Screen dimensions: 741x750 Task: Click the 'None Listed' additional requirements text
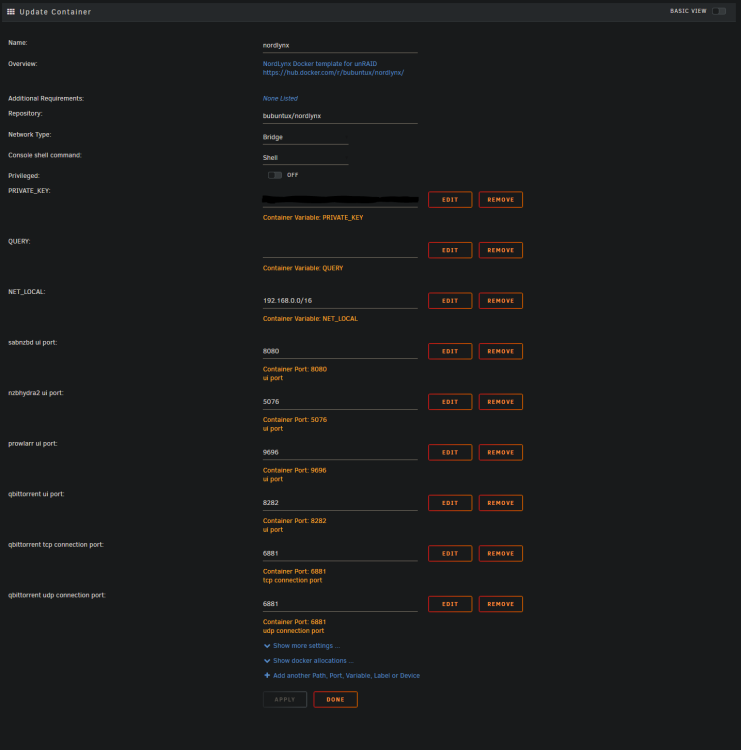tap(280, 99)
